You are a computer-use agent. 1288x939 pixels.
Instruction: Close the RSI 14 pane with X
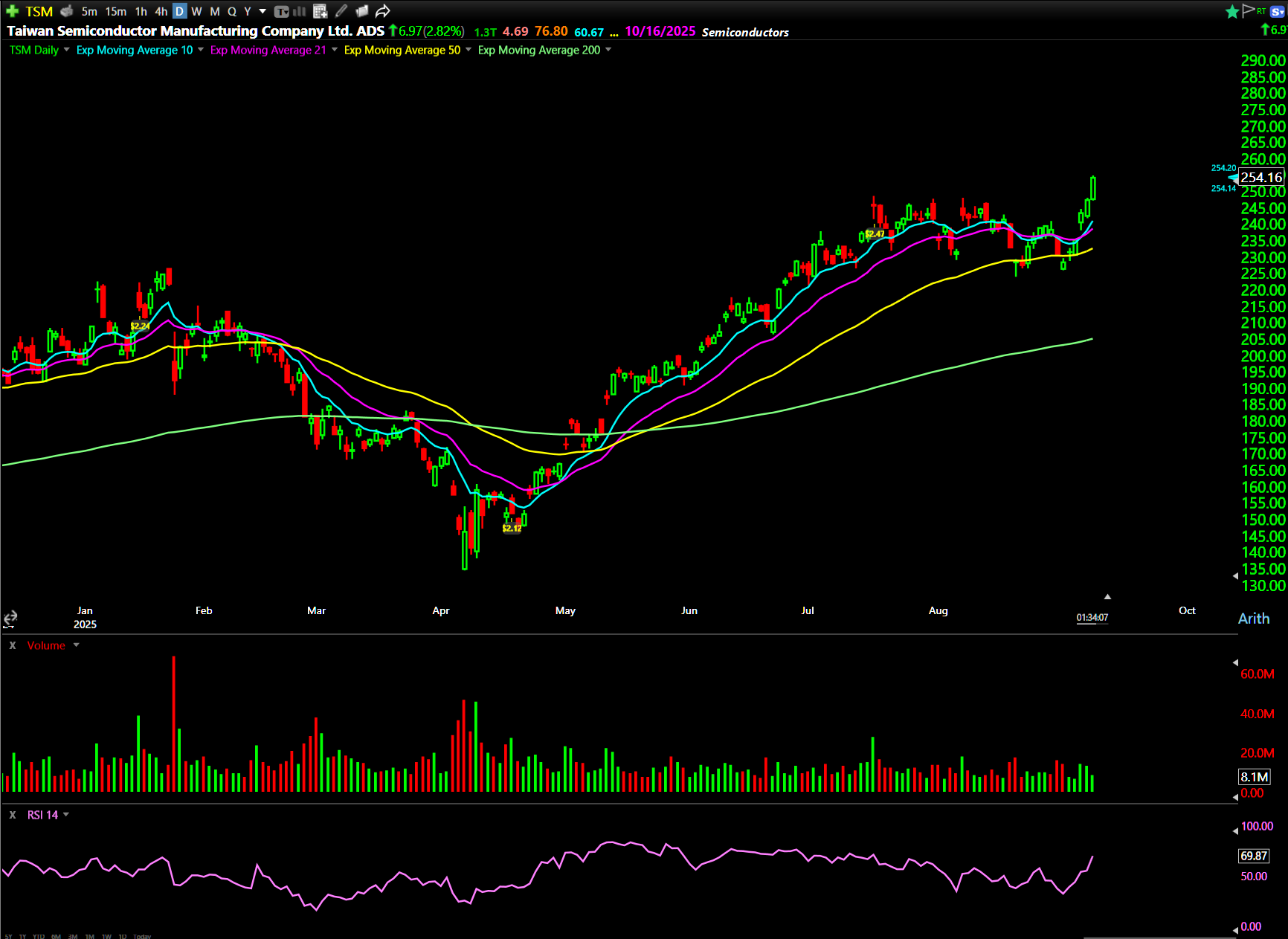(13, 815)
